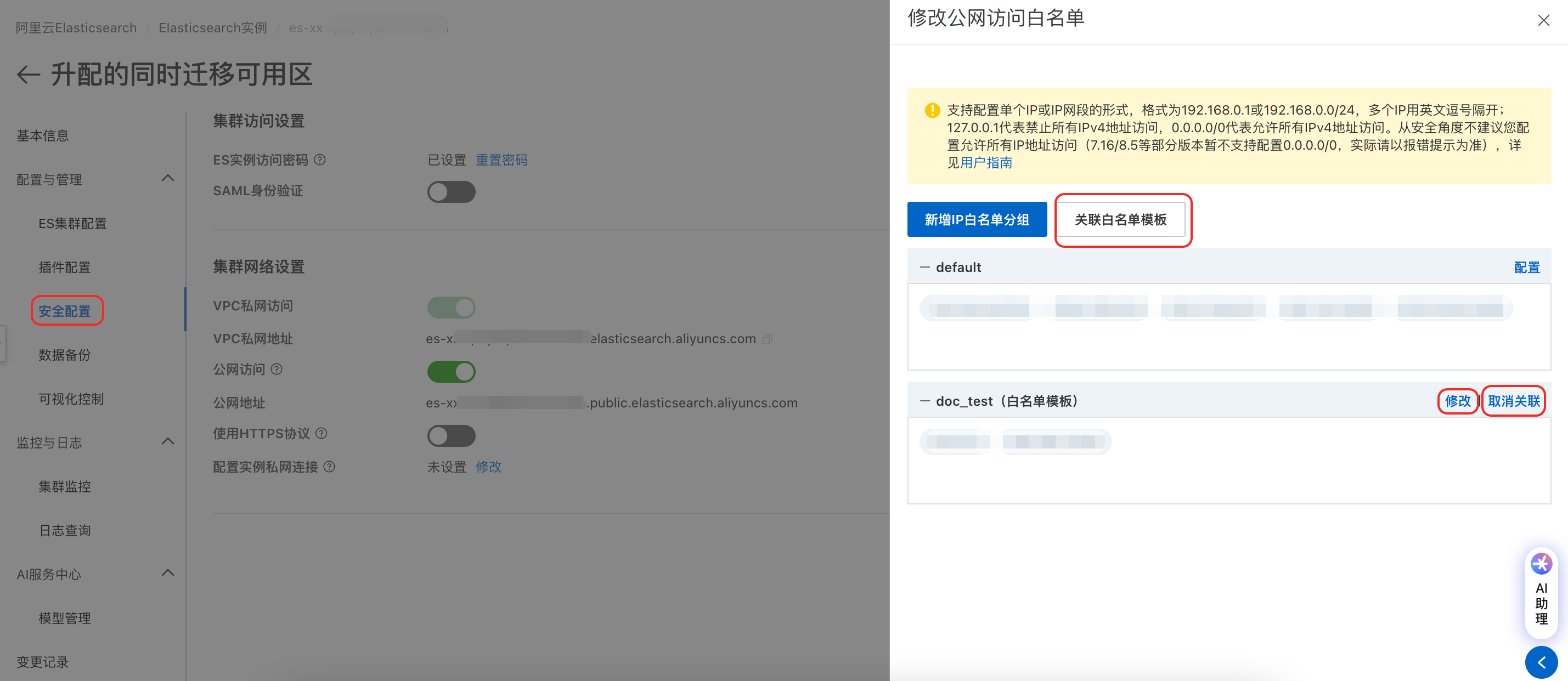The width and height of the screenshot is (1568, 681).
Task: Click help icon next to 使用HTTPS协议
Action: (322, 433)
